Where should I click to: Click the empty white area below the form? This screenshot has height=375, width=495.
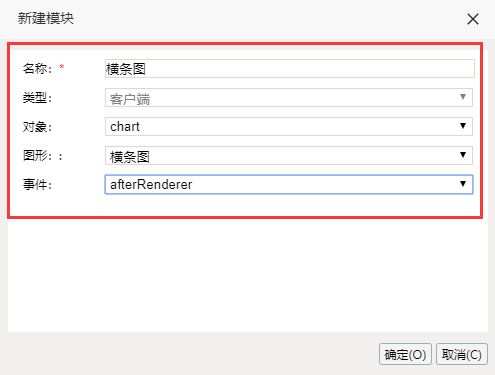(x=248, y=275)
